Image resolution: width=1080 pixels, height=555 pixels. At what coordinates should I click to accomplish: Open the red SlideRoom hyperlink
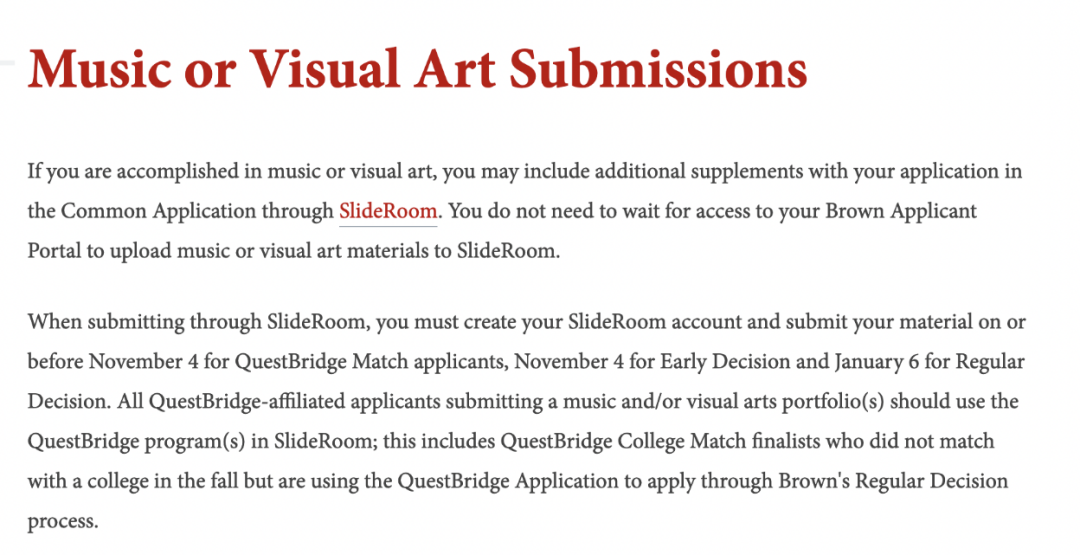[388, 211]
